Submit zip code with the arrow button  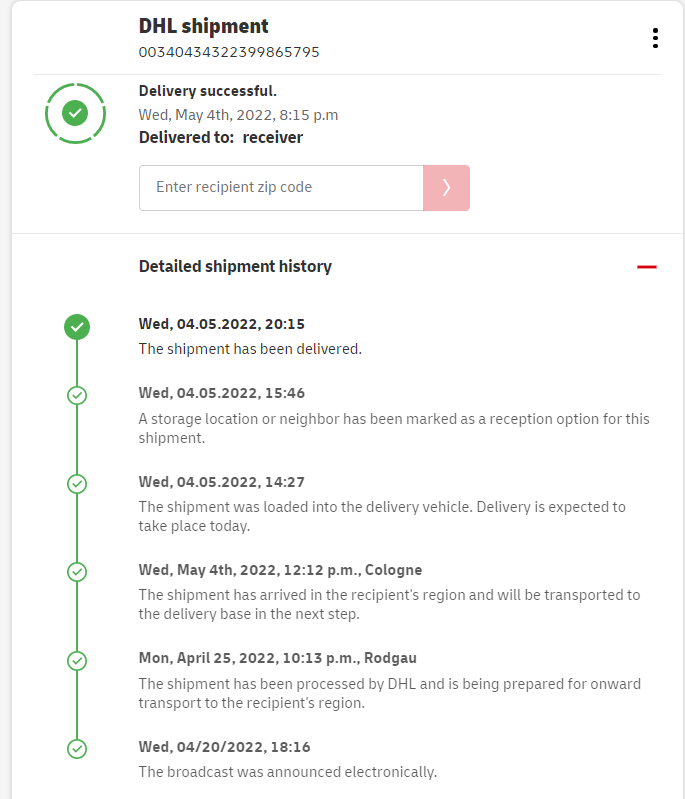446,188
